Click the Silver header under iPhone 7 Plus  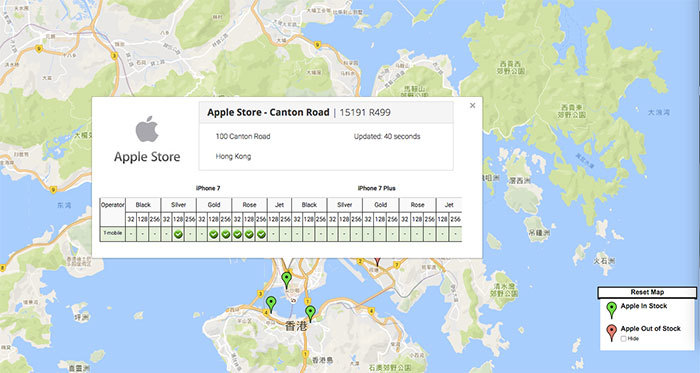[x=344, y=205]
